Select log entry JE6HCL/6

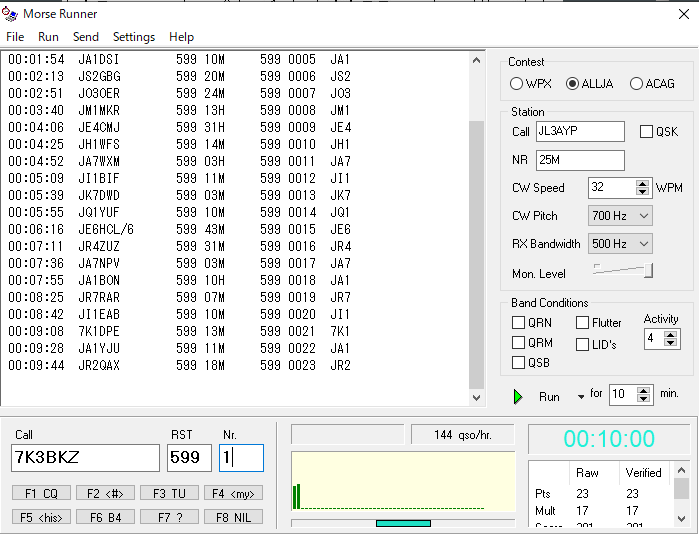180,229
